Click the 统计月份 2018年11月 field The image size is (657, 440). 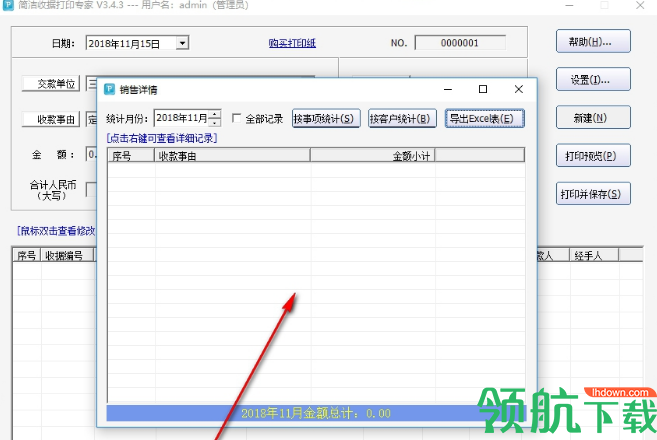click(182, 118)
